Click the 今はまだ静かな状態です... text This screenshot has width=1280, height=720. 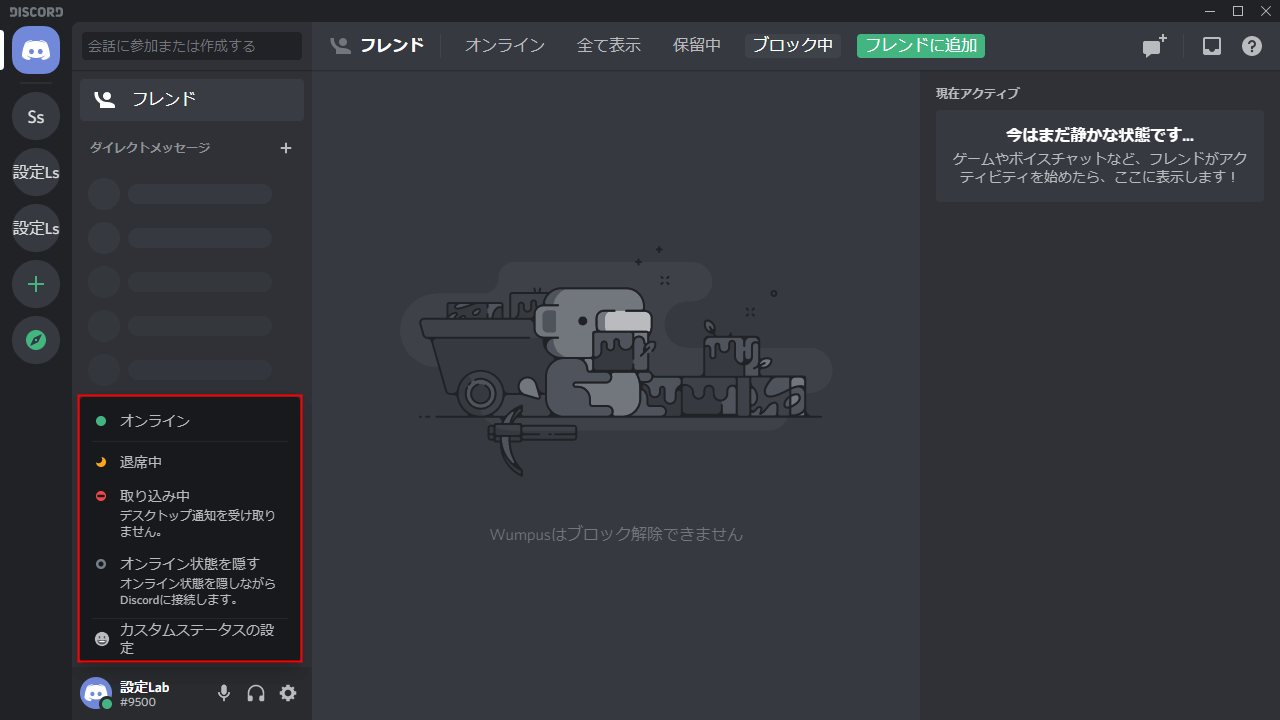[1100, 134]
